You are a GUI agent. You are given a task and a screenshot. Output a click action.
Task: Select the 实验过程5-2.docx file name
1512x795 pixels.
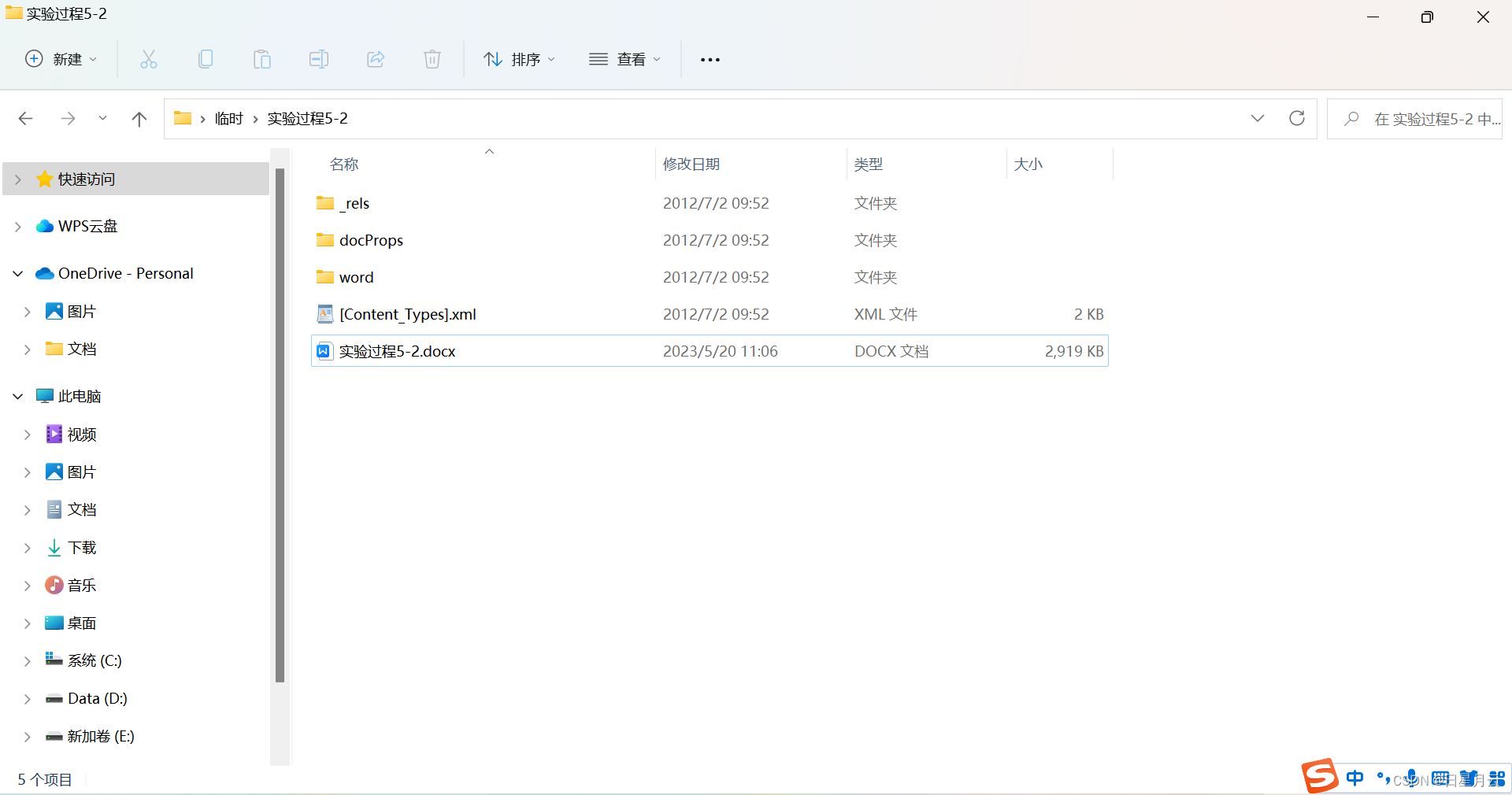[x=397, y=351]
